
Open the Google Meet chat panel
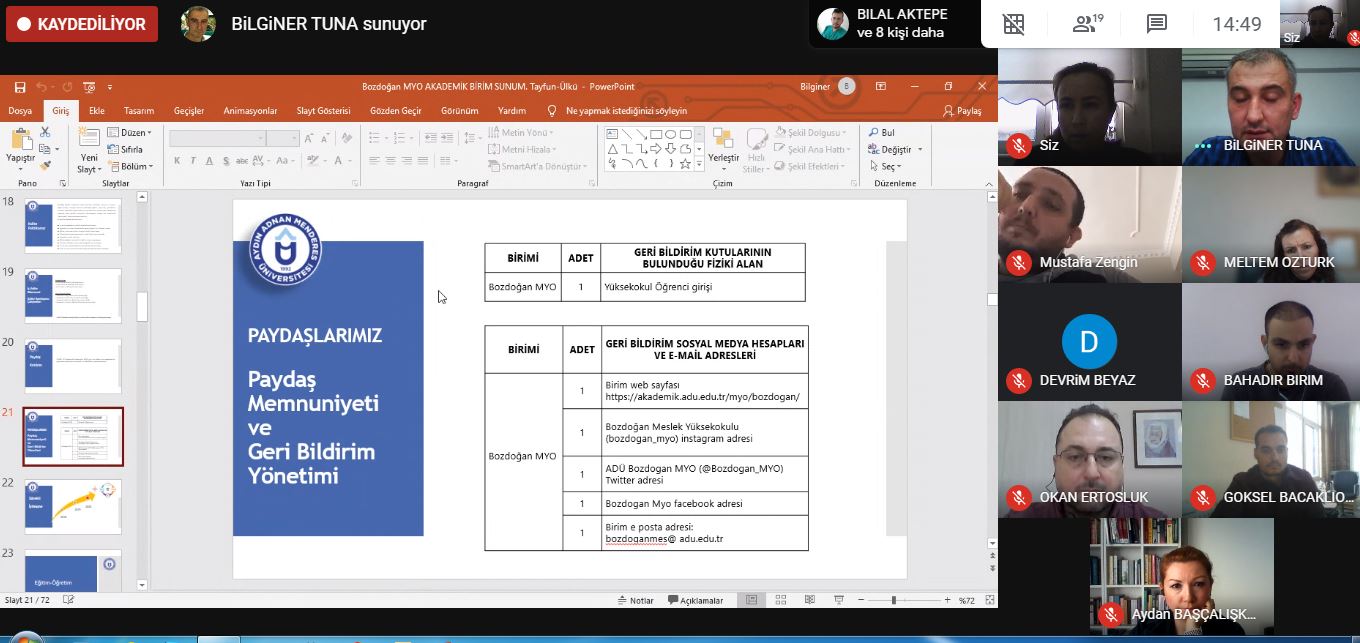click(x=1157, y=25)
